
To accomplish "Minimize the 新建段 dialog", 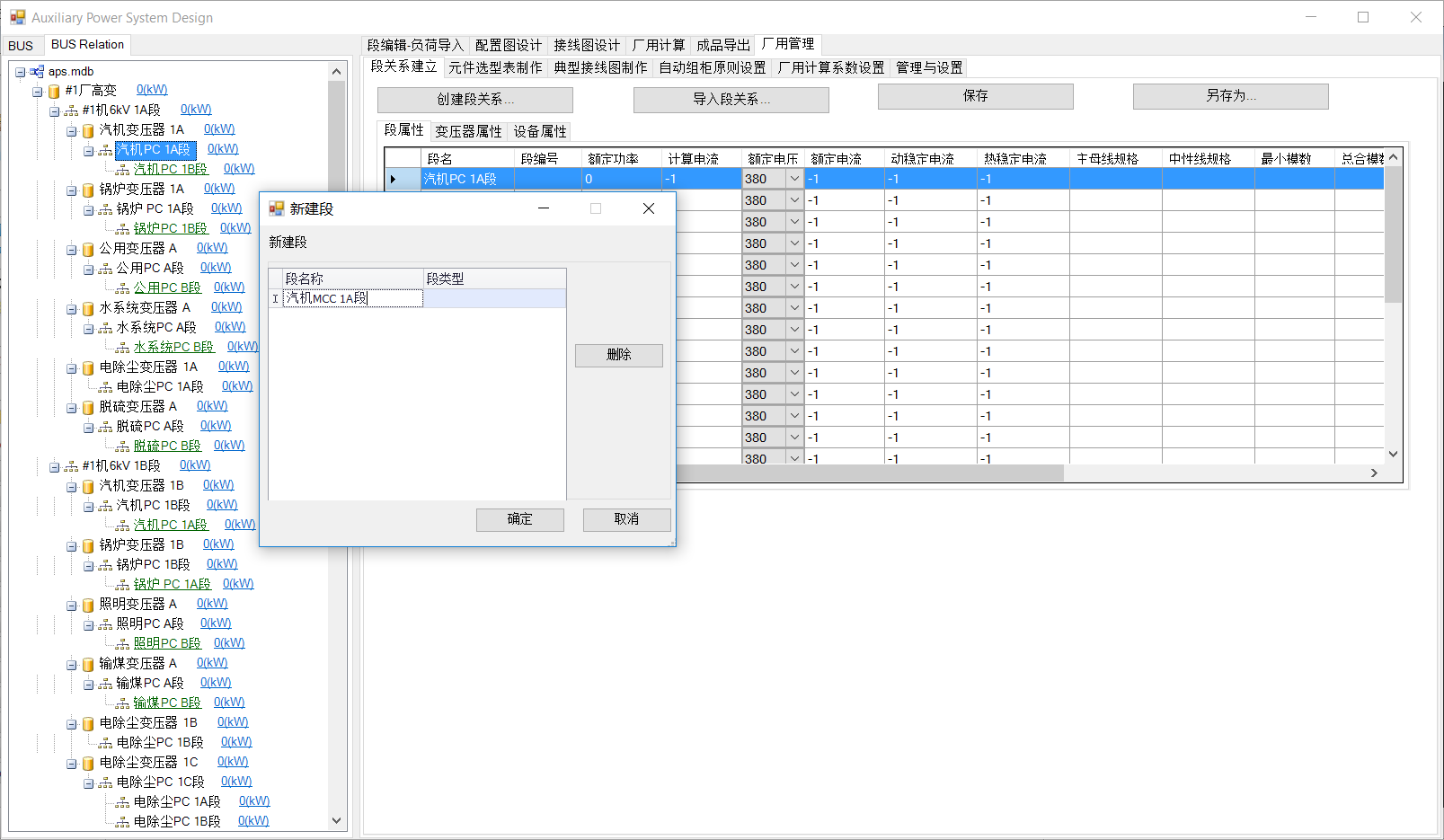I will click(544, 208).
